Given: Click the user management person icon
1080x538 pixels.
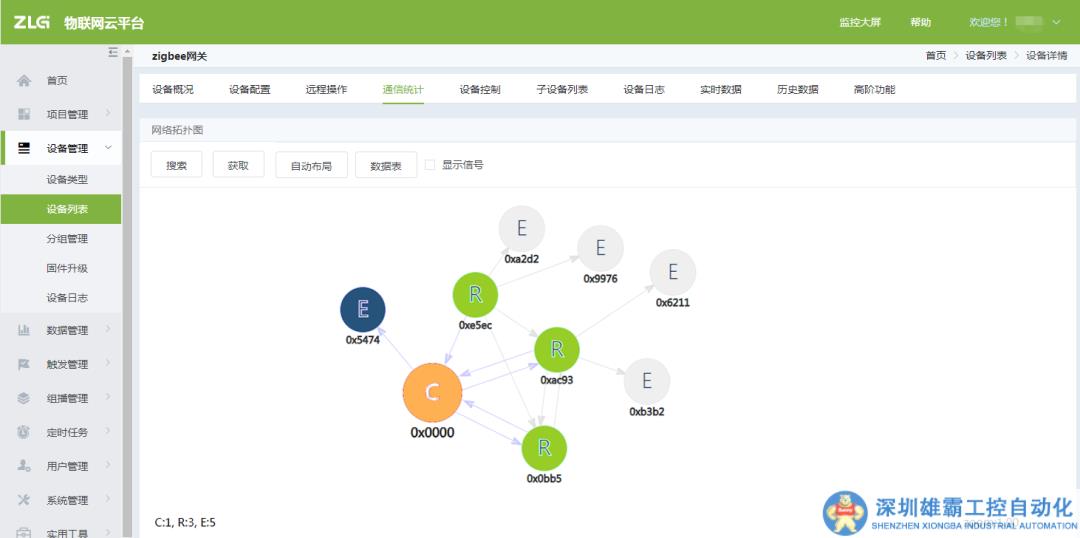Looking at the screenshot, I should (x=24, y=467).
